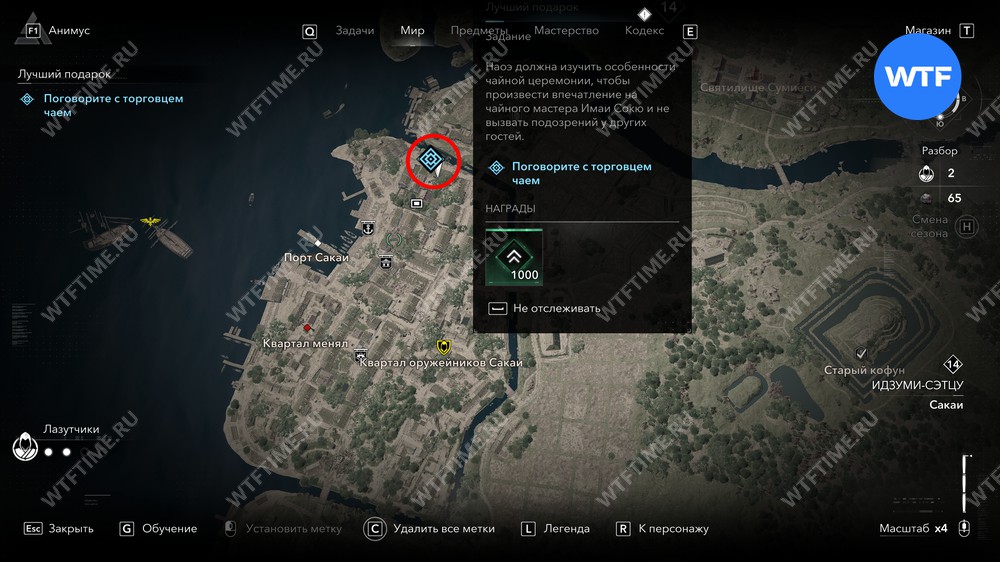Select the golden eagle viewpoint marker
Viewport: 1000px width, 562px height.
(x=151, y=221)
